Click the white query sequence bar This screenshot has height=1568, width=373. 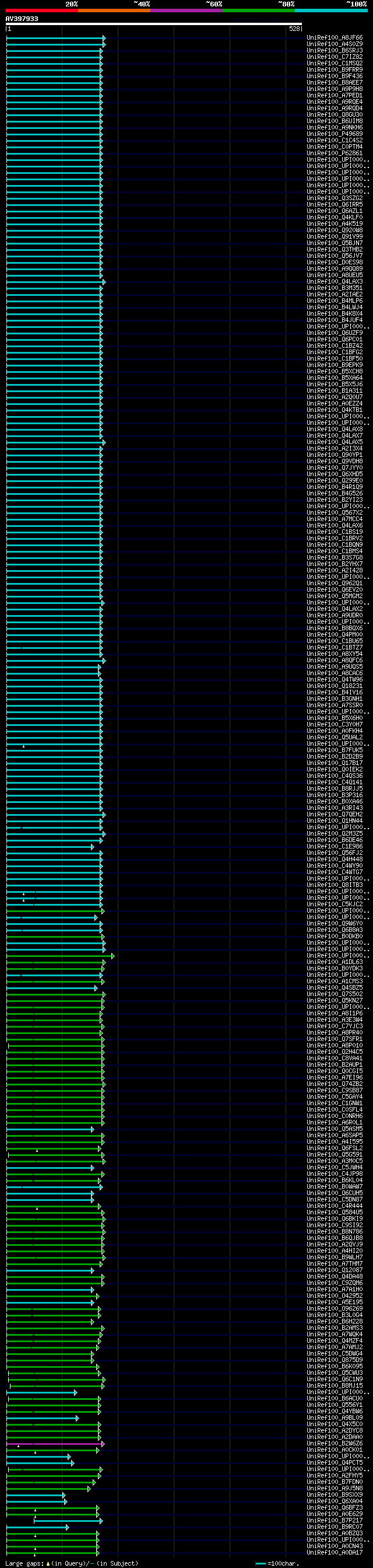click(x=154, y=24)
